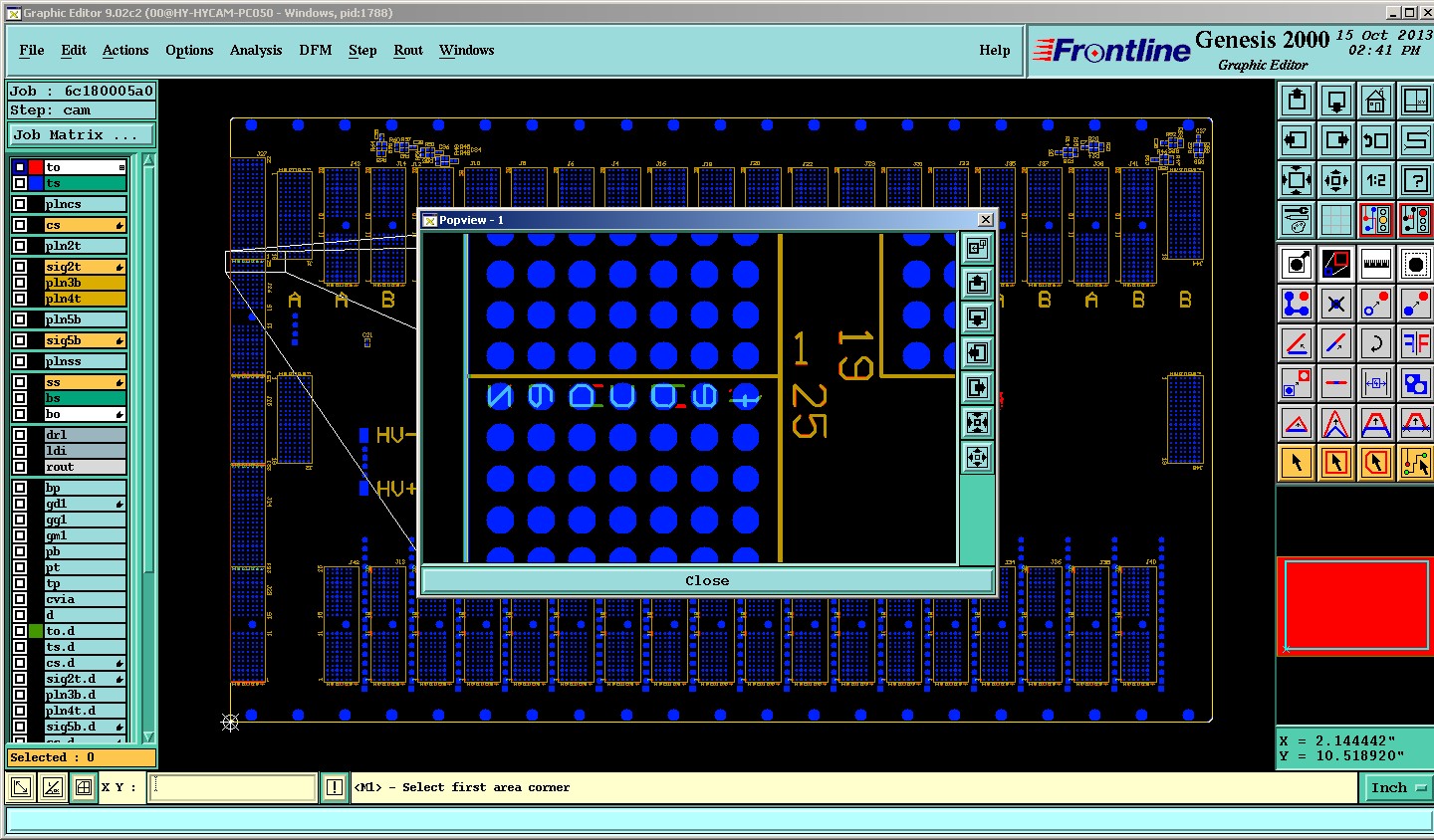Click zoom in icon in Popview window

[x=978, y=423]
